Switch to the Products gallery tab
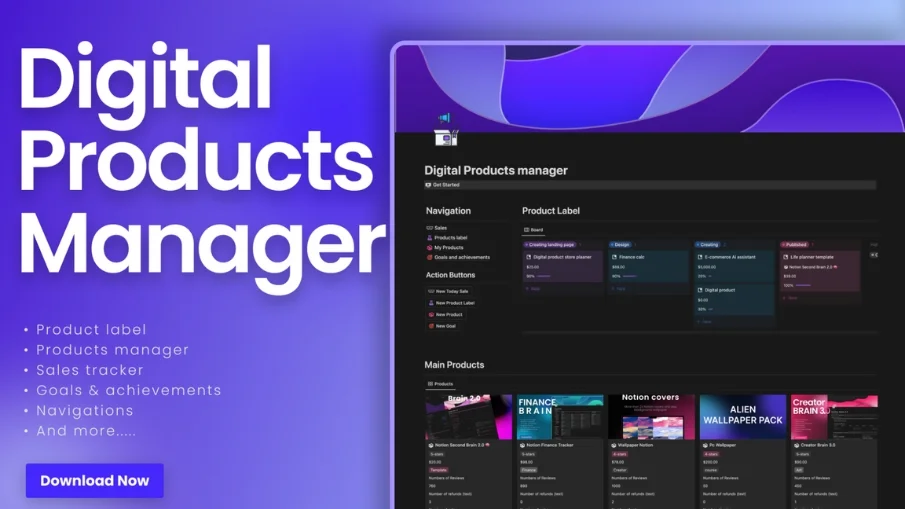The image size is (905, 509). [x=440, y=384]
